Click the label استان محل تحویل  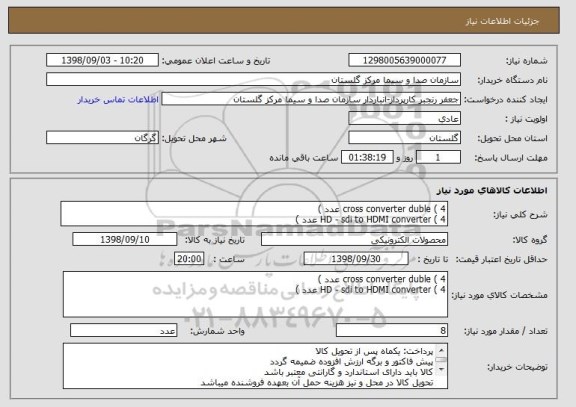coord(512,138)
